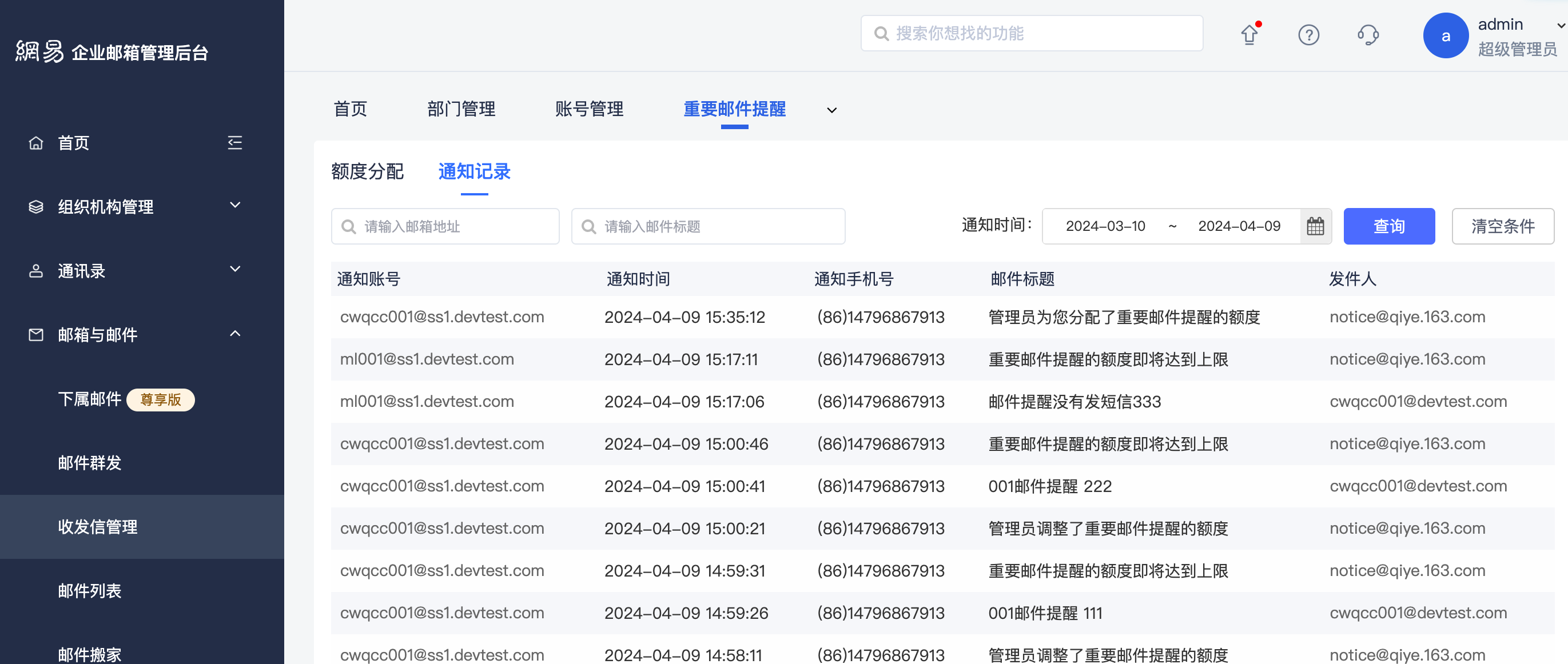Click the 邮件标题 column header

tap(1022, 278)
